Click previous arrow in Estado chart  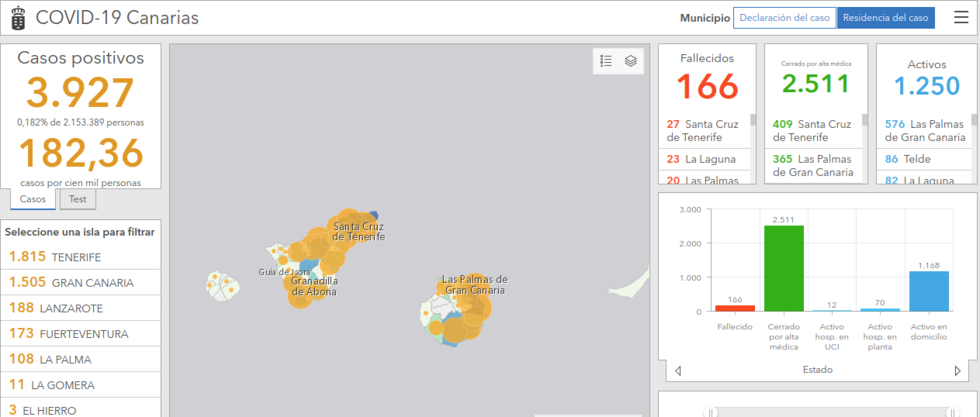tap(679, 370)
